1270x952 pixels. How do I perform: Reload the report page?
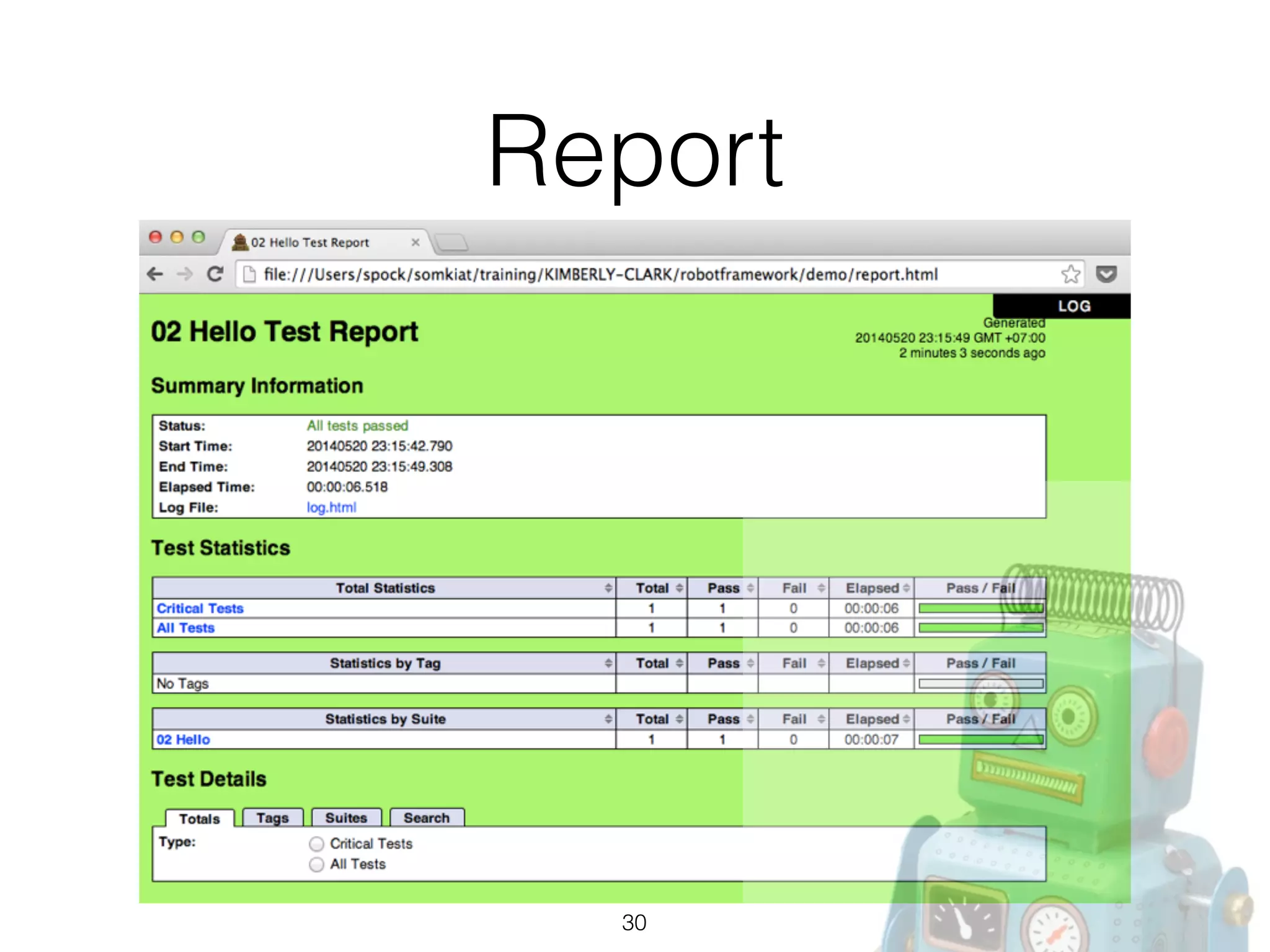(x=215, y=274)
